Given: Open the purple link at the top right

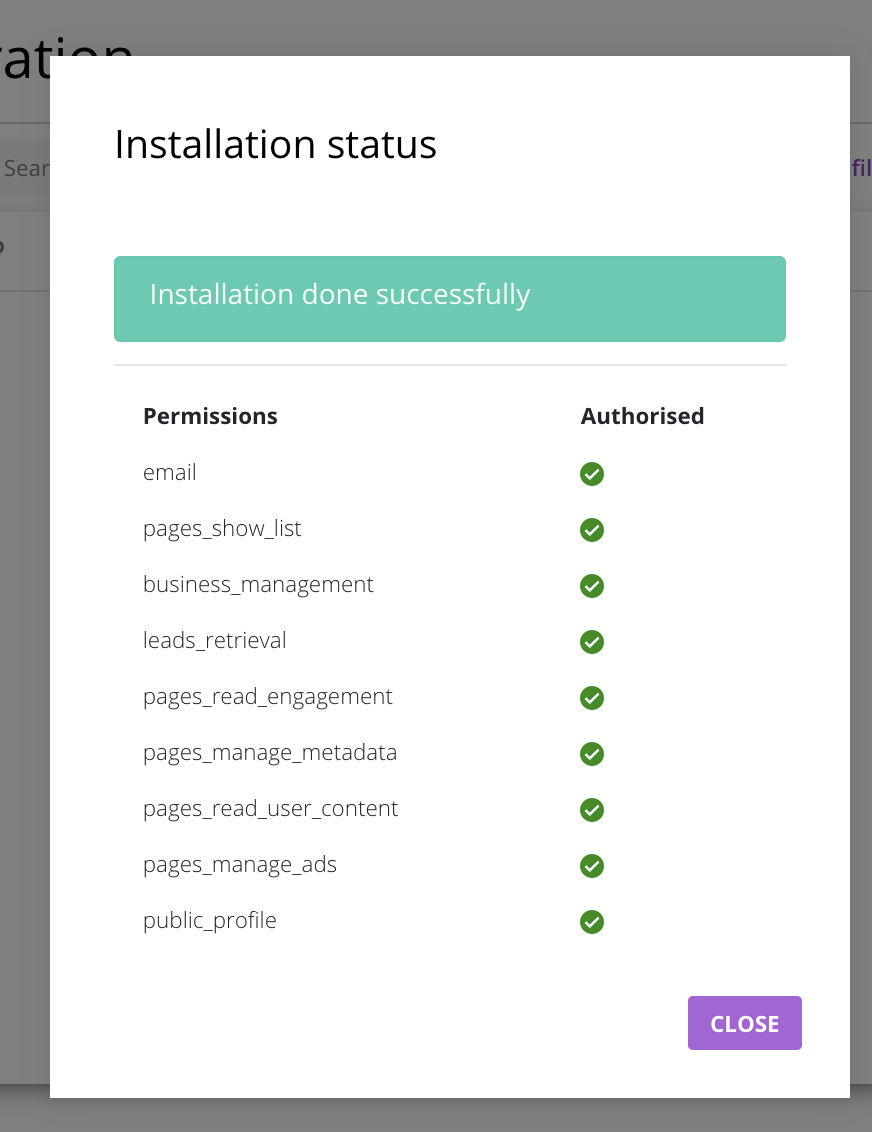Looking at the screenshot, I should pyautogui.click(x=865, y=168).
